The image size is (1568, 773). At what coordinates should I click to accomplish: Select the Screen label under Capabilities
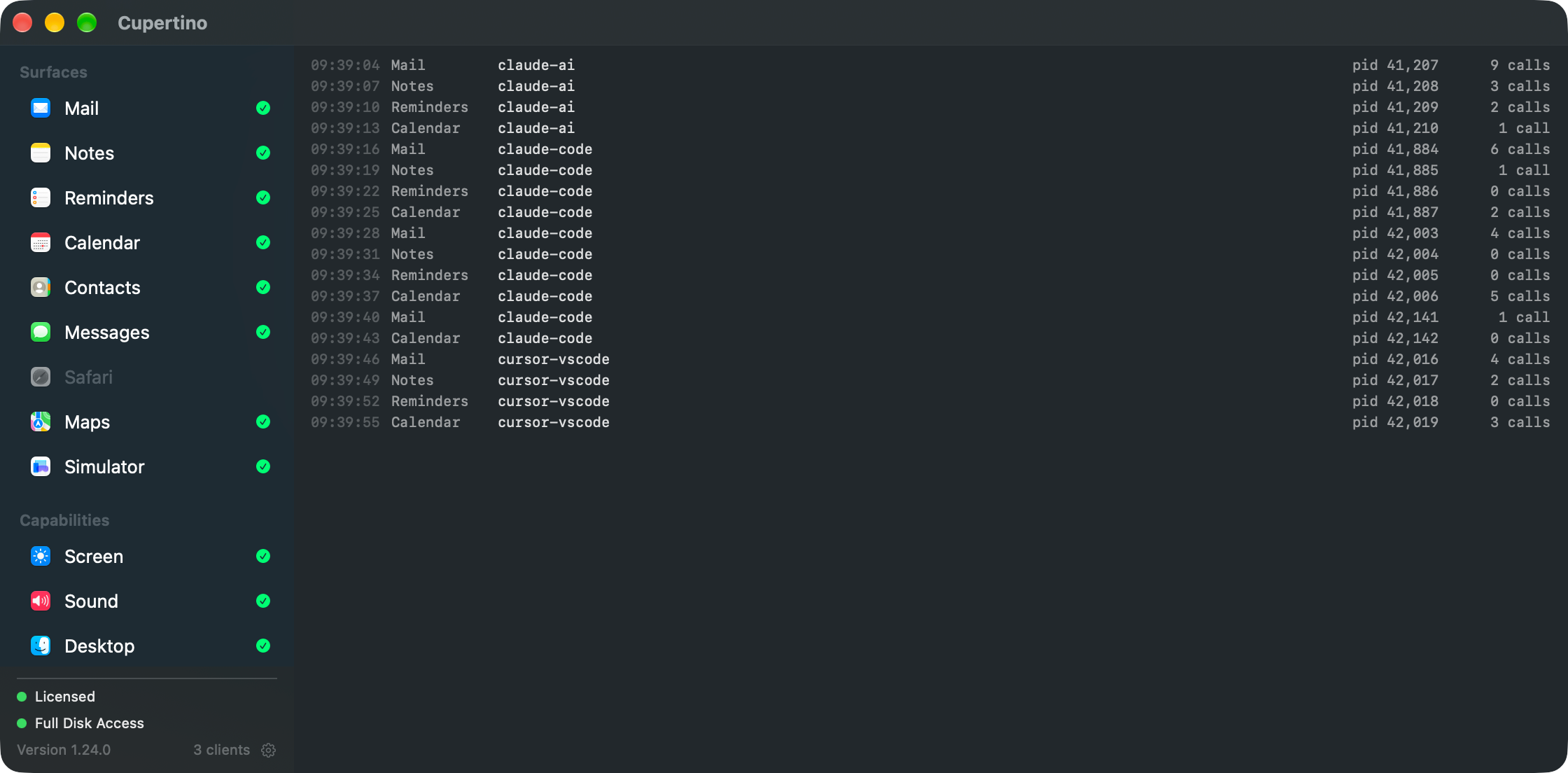[94, 557]
